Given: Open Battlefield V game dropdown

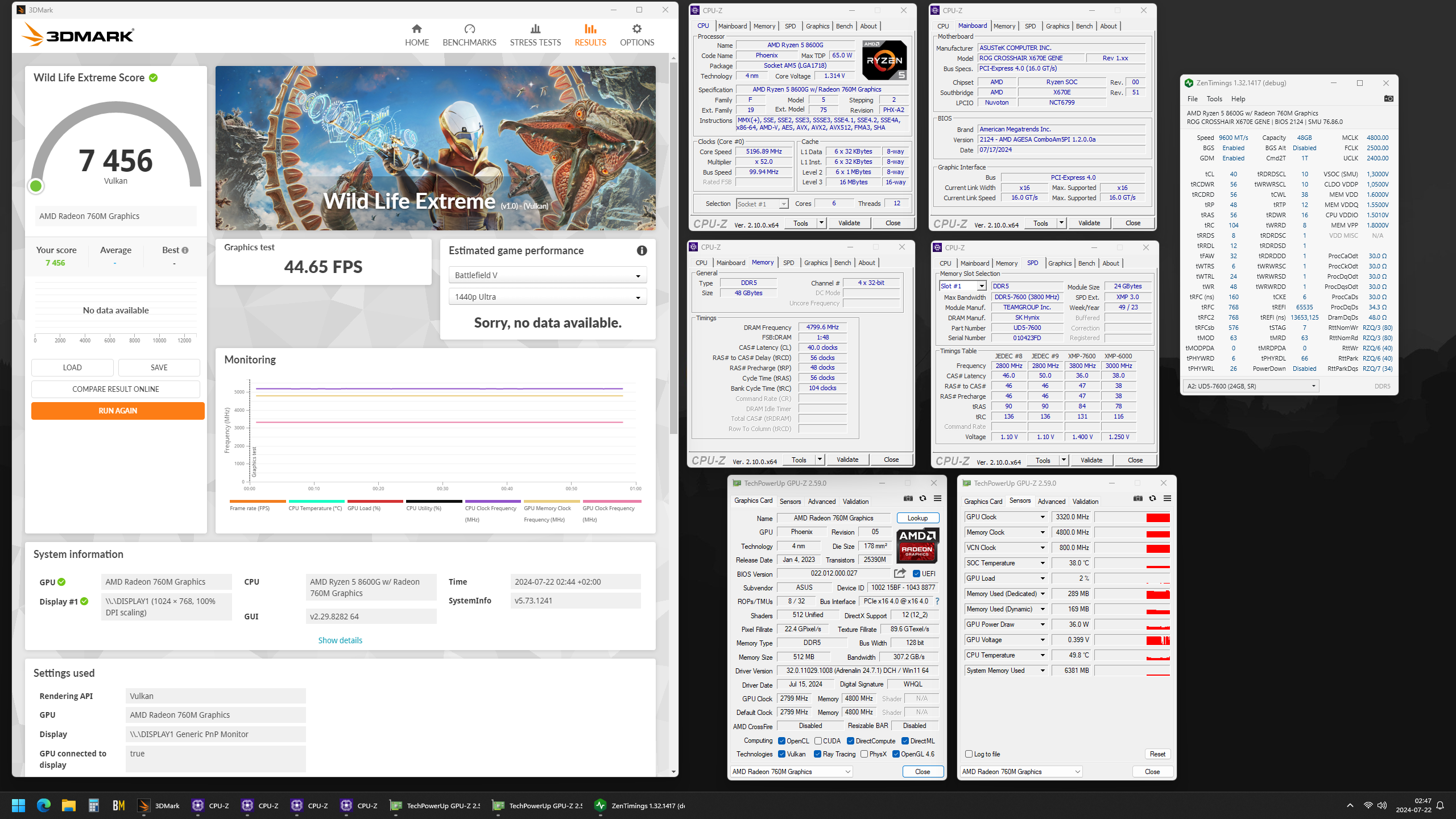Looking at the screenshot, I should [x=548, y=275].
